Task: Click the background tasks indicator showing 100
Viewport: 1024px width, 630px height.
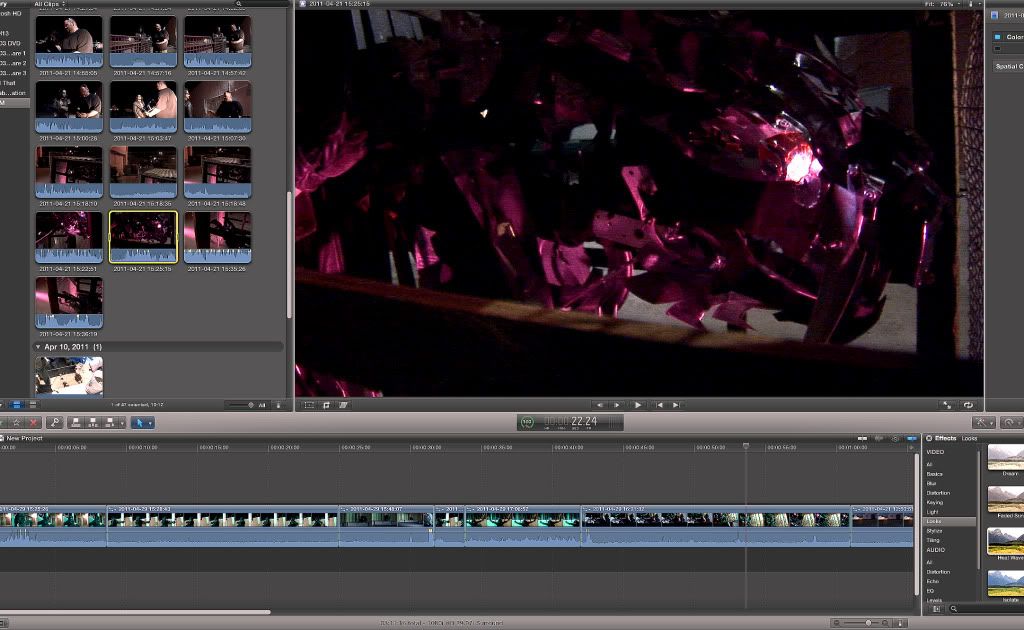Action: tap(527, 422)
